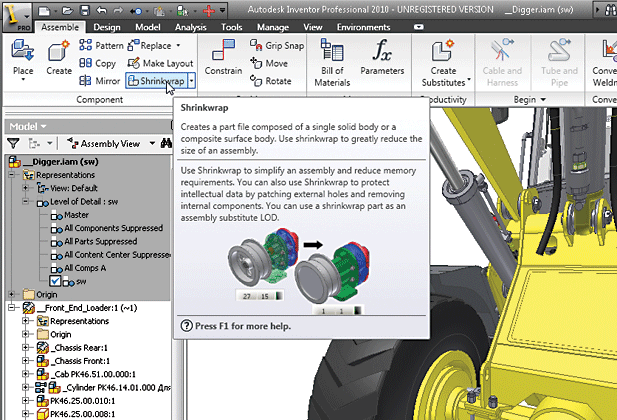The image size is (617, 420).
Task: Click the New document icon in quick access toolbar
Action: (44, 11)
